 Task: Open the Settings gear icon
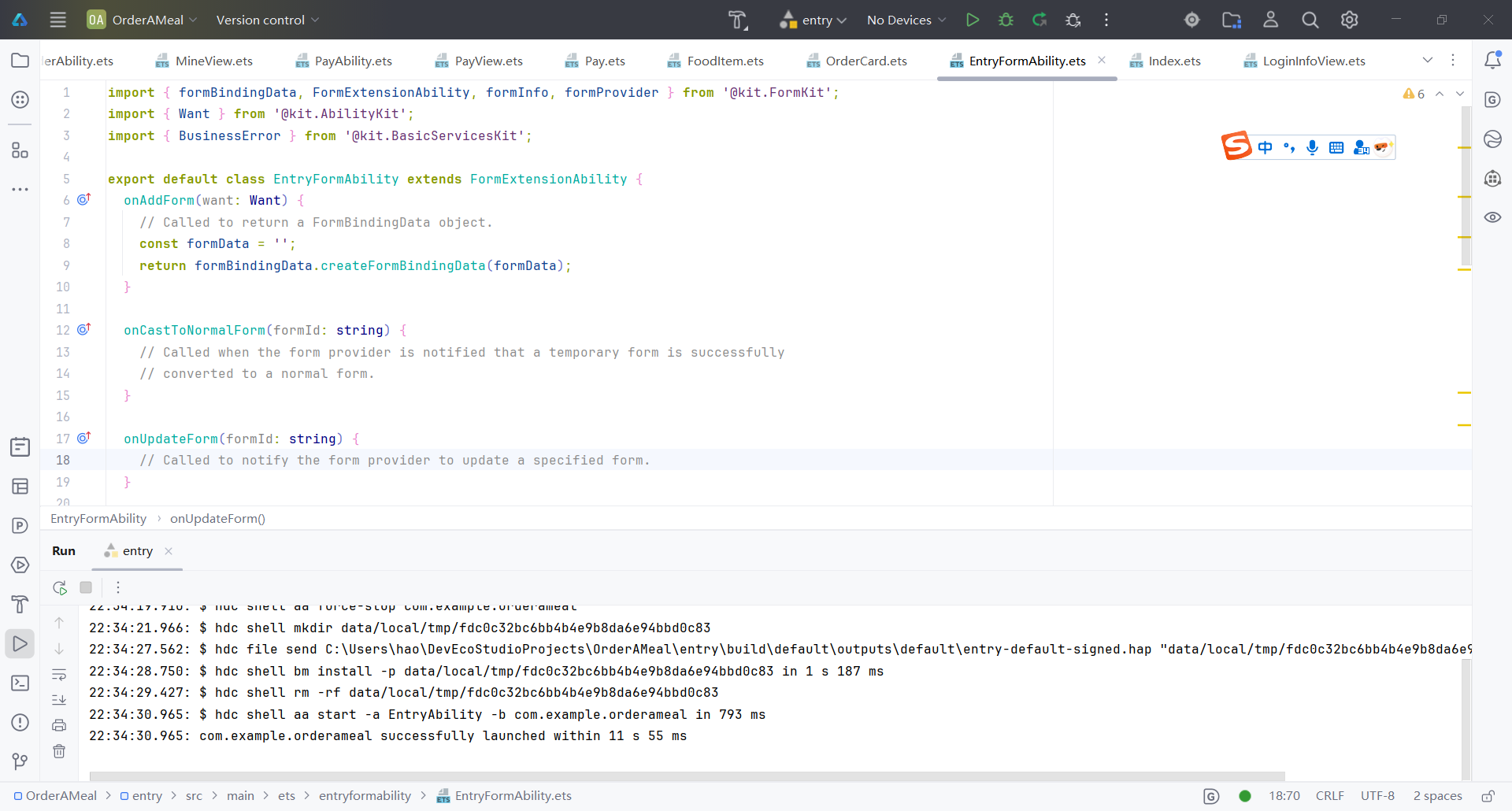pos(1349,20)
